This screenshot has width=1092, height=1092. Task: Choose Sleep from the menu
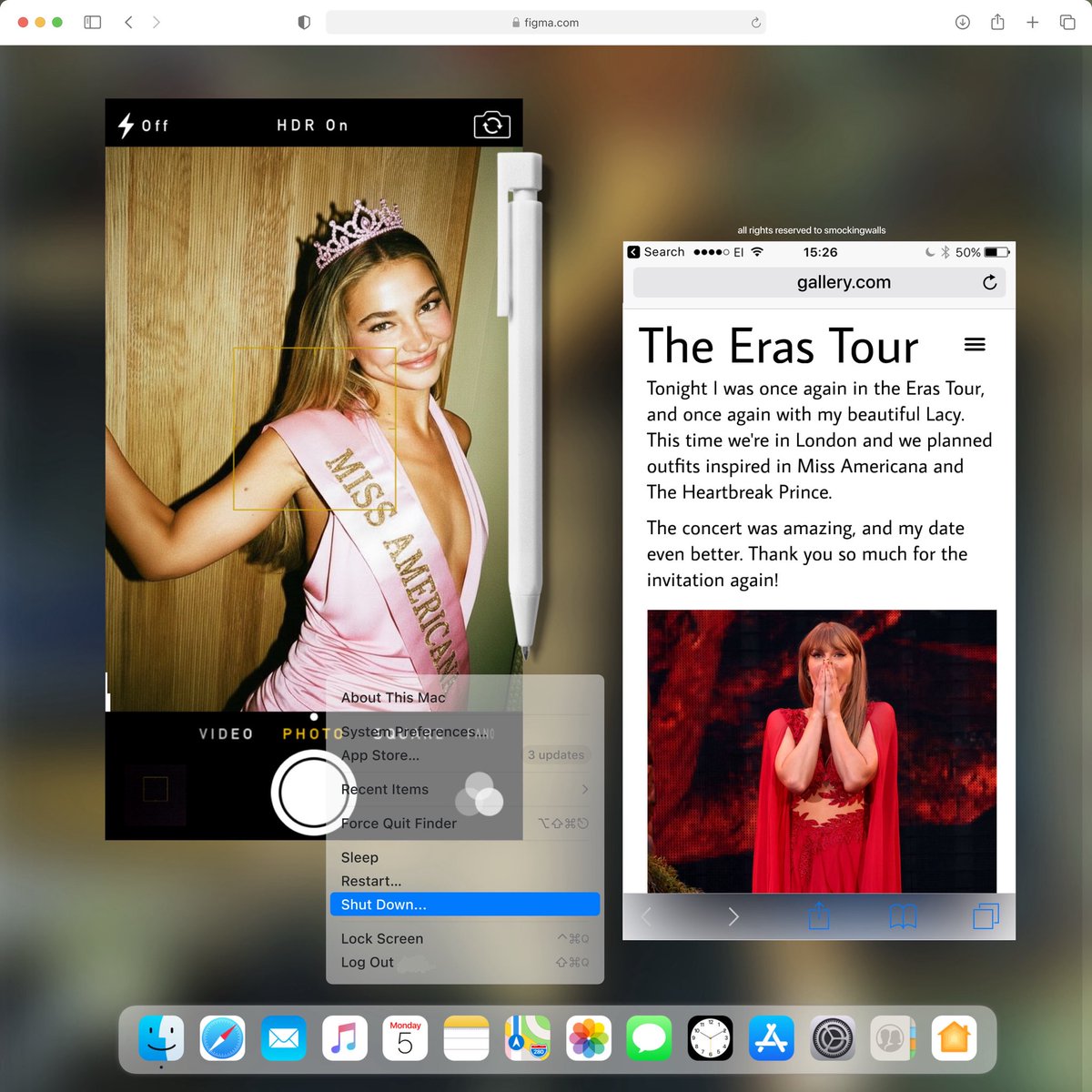(465, 857)
